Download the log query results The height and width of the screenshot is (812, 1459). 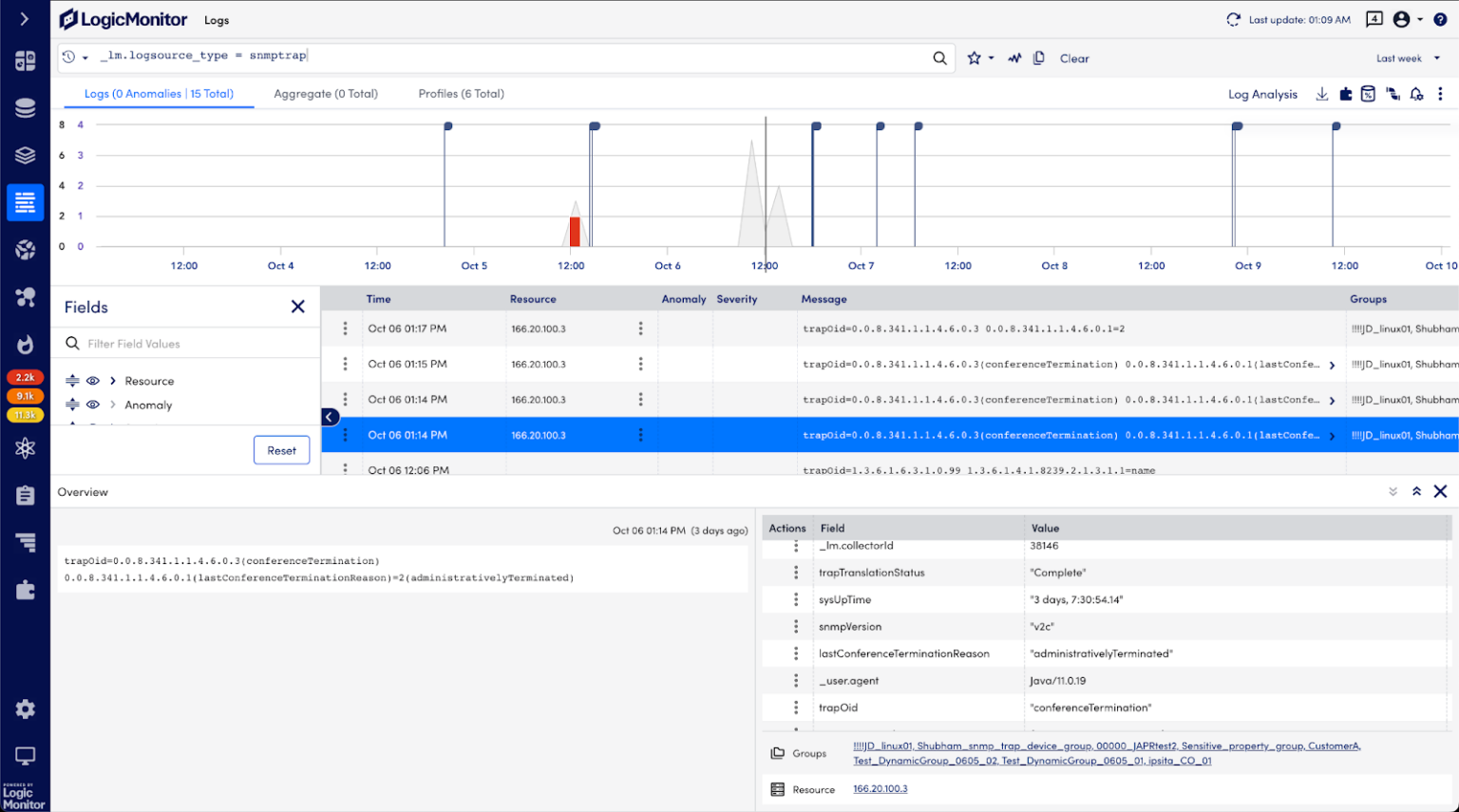[1321, 94]
